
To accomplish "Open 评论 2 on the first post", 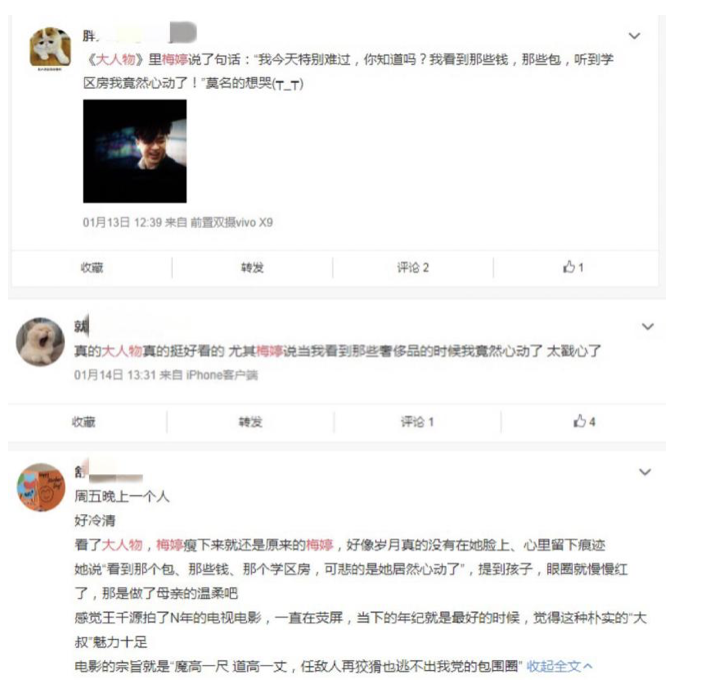I will point(412,267).
